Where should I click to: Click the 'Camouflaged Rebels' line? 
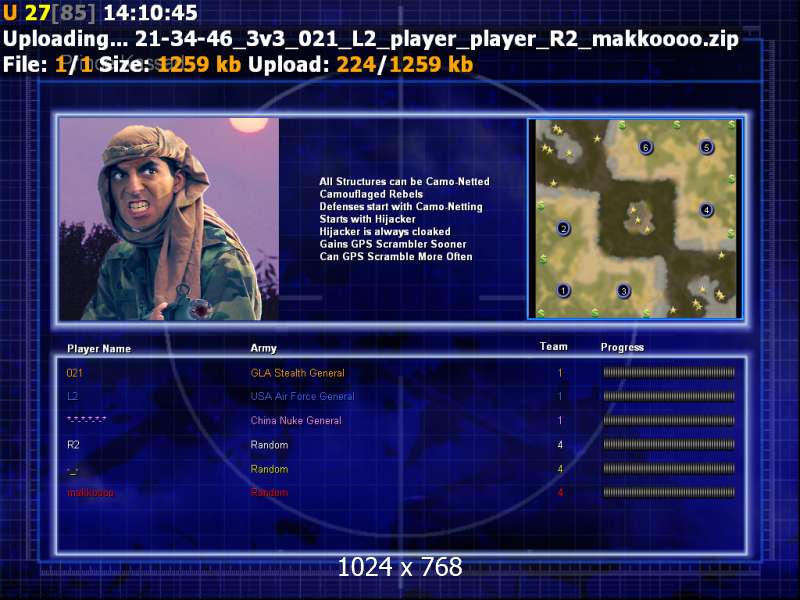pyautogui.click(x=371, y=194)
